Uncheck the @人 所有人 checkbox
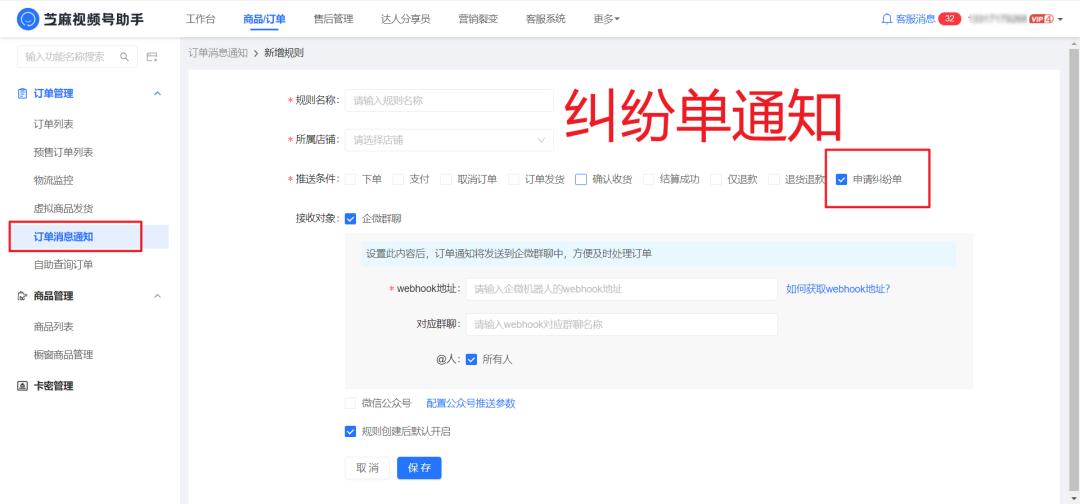 pyautogui.click(x=472, y=359)
